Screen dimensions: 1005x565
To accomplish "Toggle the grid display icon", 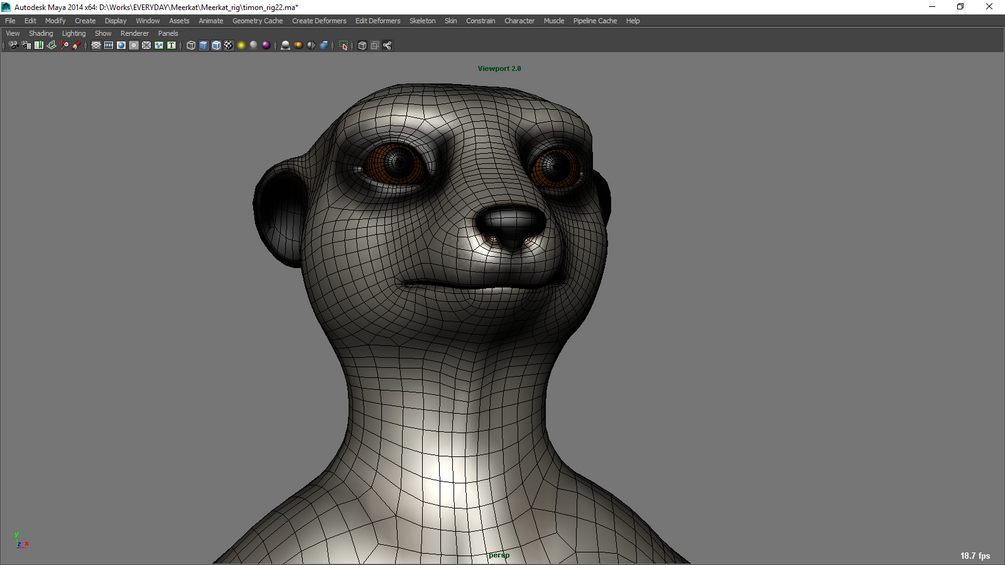I will pos(96,45).
